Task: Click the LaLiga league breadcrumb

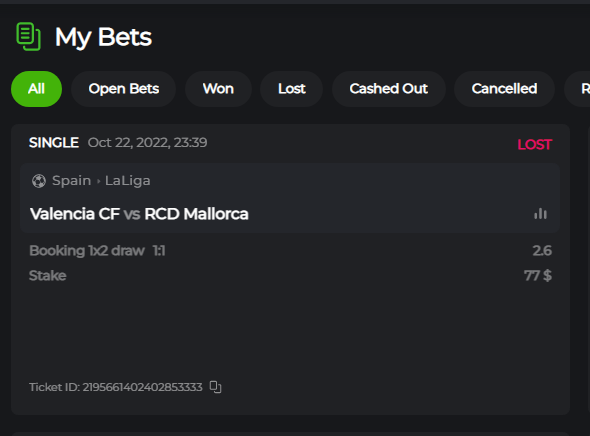Action: click(128, 181)
